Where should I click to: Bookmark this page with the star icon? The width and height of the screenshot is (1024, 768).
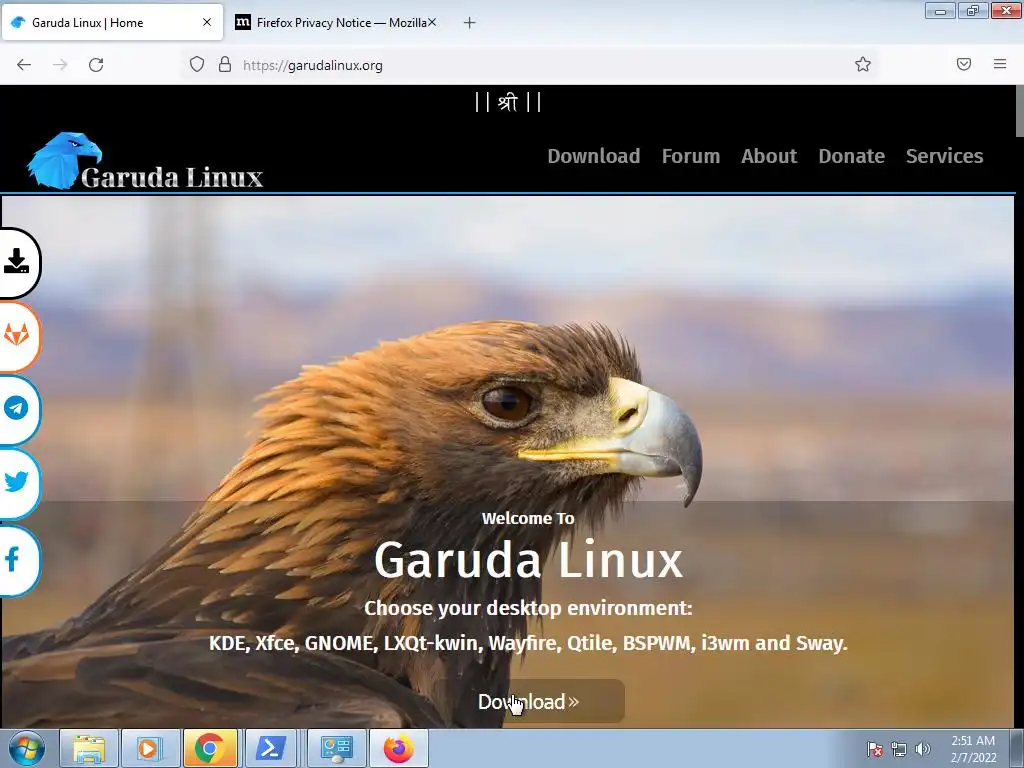point(863,64)
